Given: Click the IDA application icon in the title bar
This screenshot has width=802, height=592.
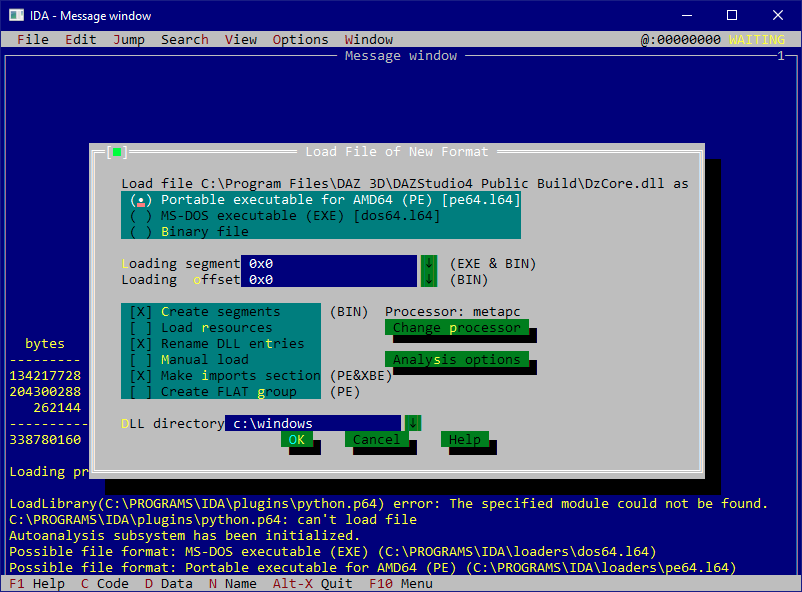Looking at the screenshot, I should coord(15,15).
